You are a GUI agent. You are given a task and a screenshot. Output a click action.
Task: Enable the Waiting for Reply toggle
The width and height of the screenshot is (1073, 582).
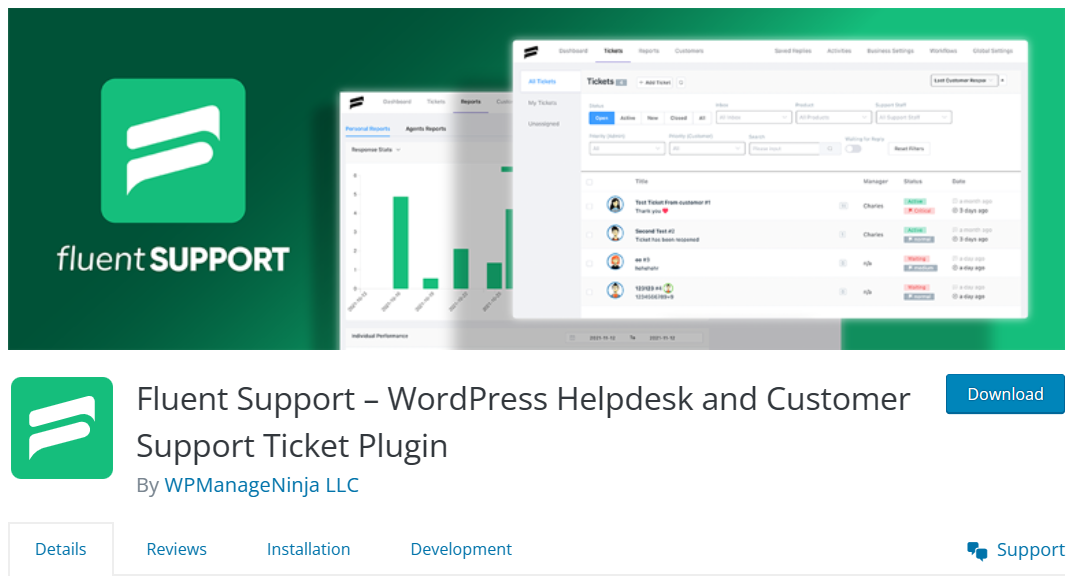[x=855, y=150]
